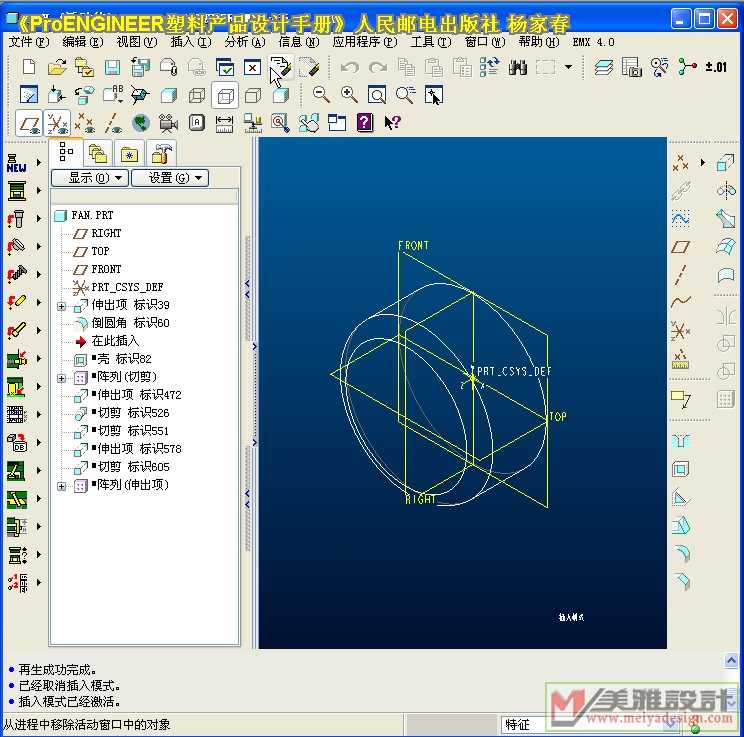Save the model with the floppy disk icon
Viewport: 744px width, 737px height.
click(112, 67)
